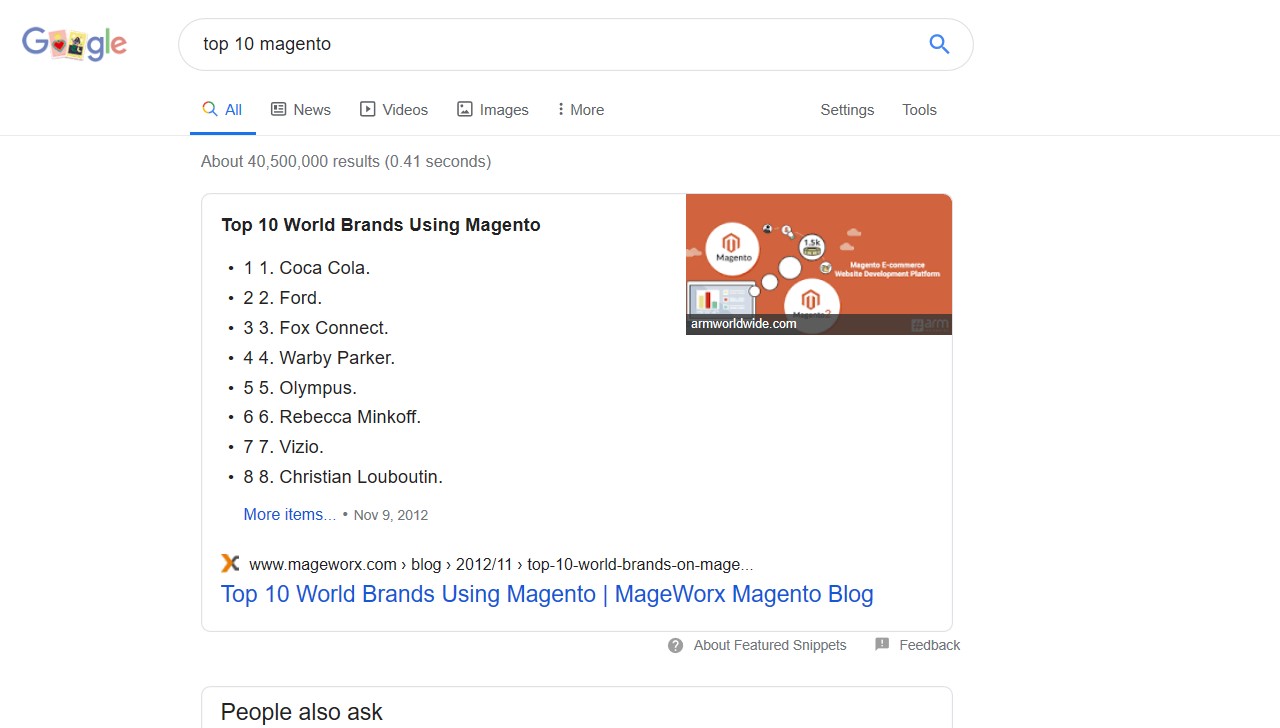Select the All results tab
This screenshot has height=728, width=1280.
click(223, 110)
